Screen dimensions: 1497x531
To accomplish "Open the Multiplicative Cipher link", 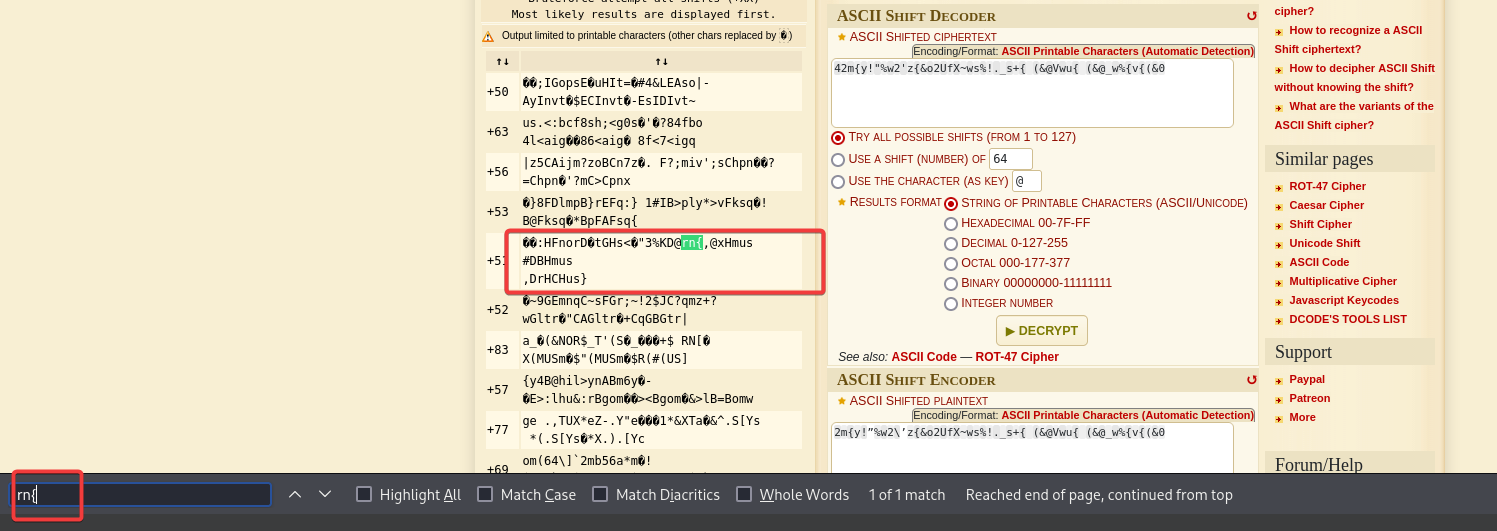I will [x=1343, y=281].
